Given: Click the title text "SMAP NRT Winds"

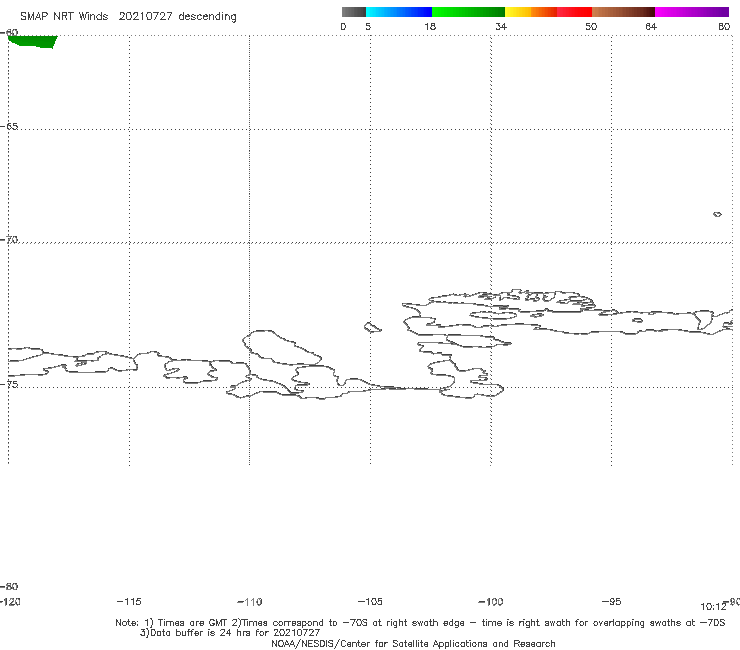Looking at the screenshot, I should point(64,16).
